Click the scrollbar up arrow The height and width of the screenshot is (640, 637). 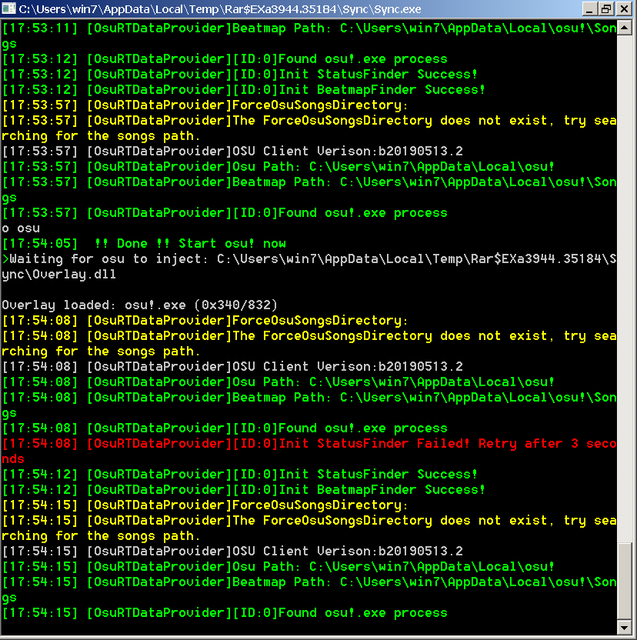pyautogui.click(x=624, y=28)
